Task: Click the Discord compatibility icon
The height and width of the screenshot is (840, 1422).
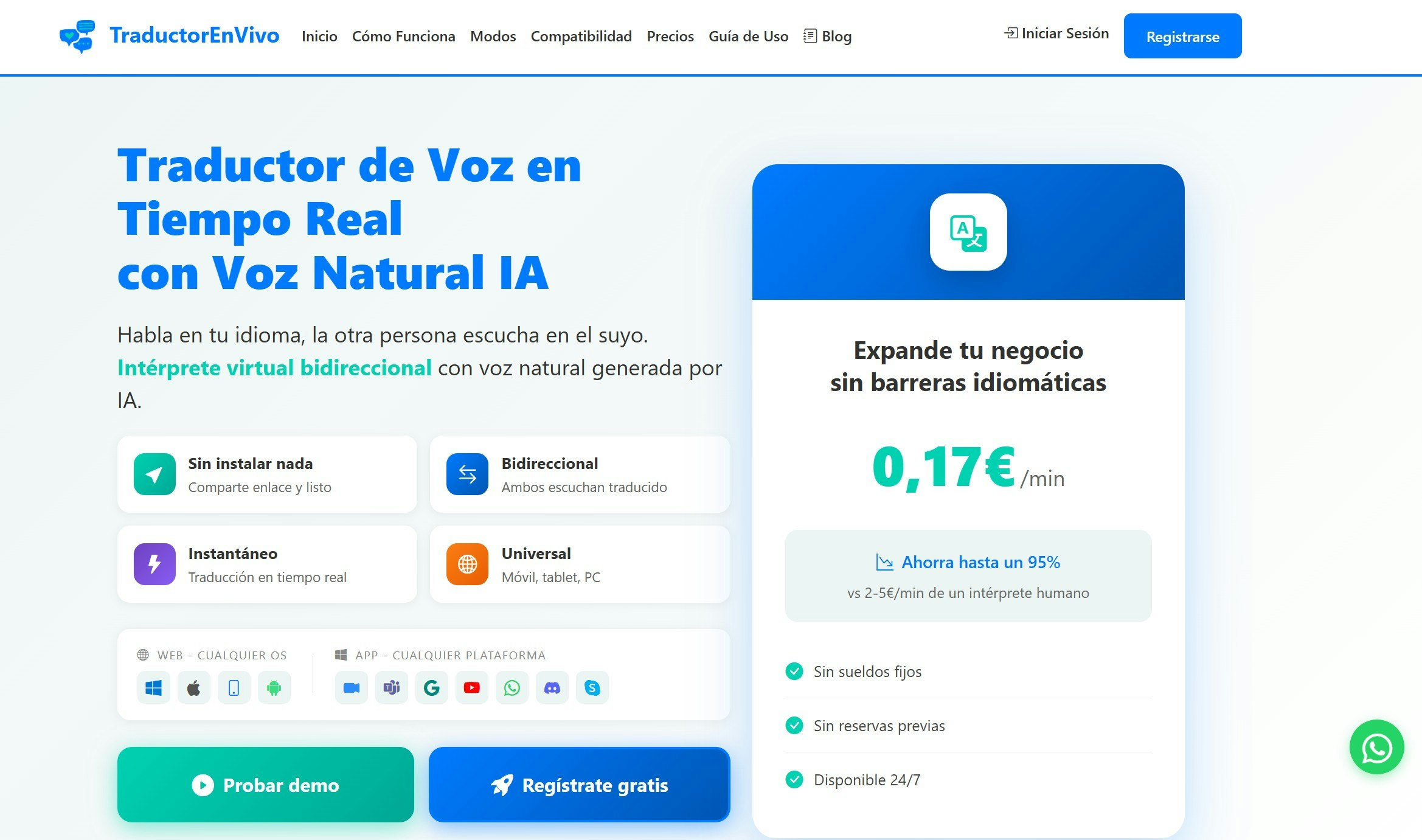Action: point(552,687)
